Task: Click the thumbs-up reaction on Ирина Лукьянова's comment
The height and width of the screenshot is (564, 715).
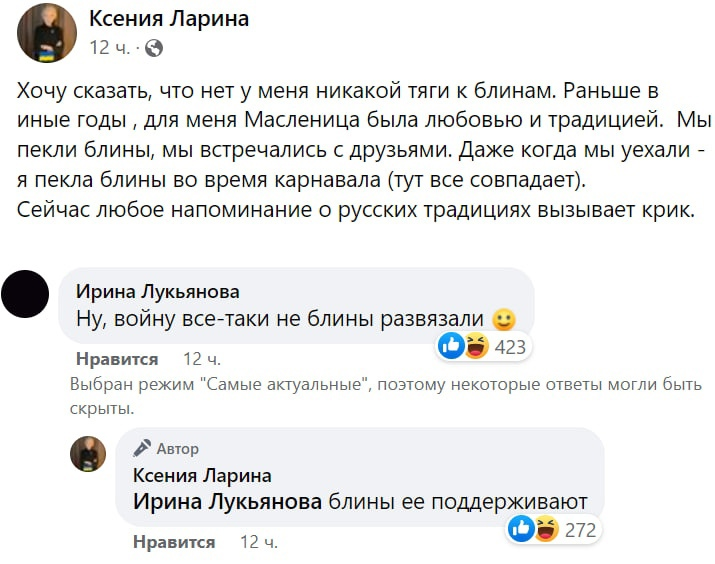Action: click(x=451, y=347)
